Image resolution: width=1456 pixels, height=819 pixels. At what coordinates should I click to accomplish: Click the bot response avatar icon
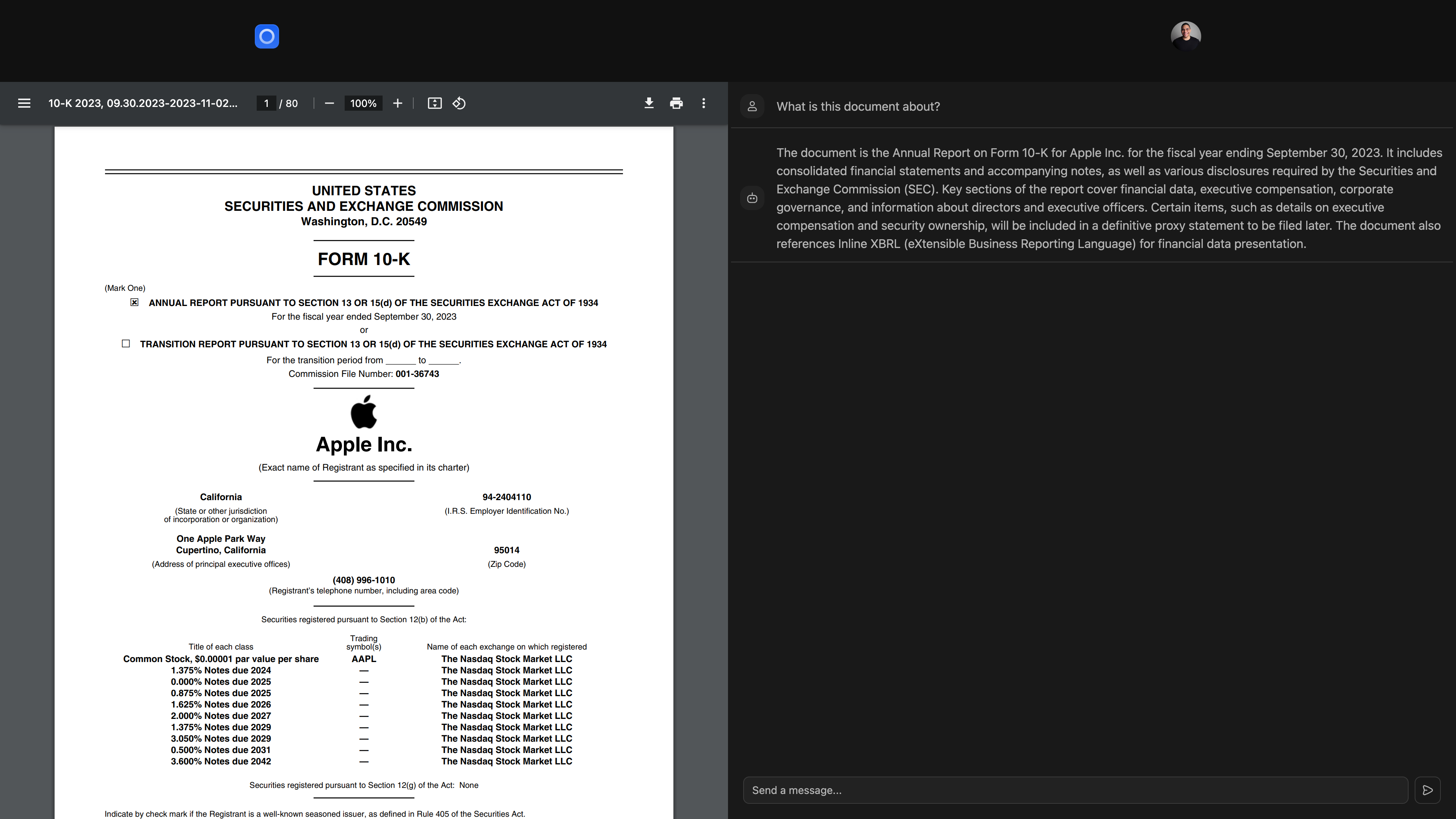(x=752, y=198)
